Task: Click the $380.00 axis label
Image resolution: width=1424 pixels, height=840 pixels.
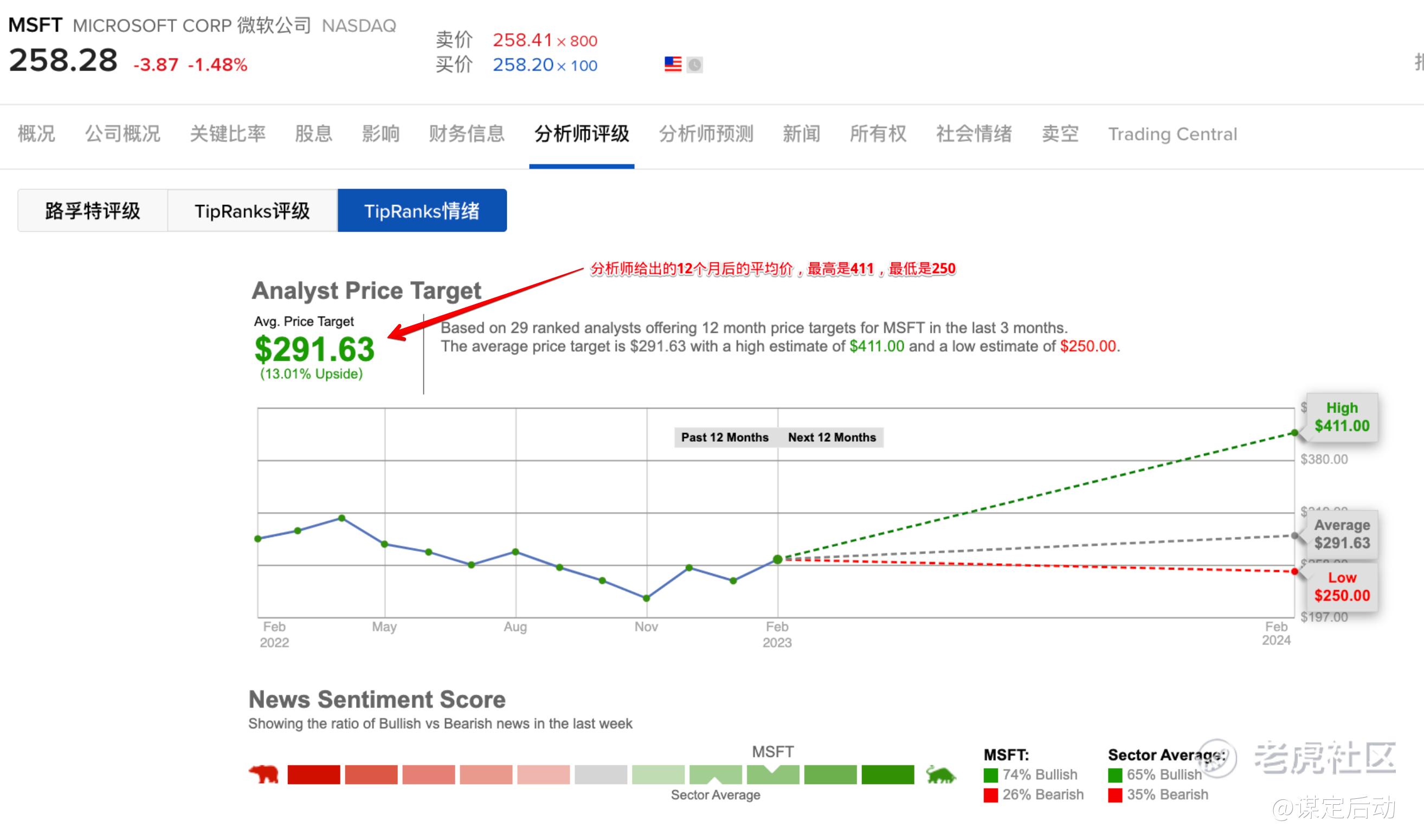Action: [1324, 459]
